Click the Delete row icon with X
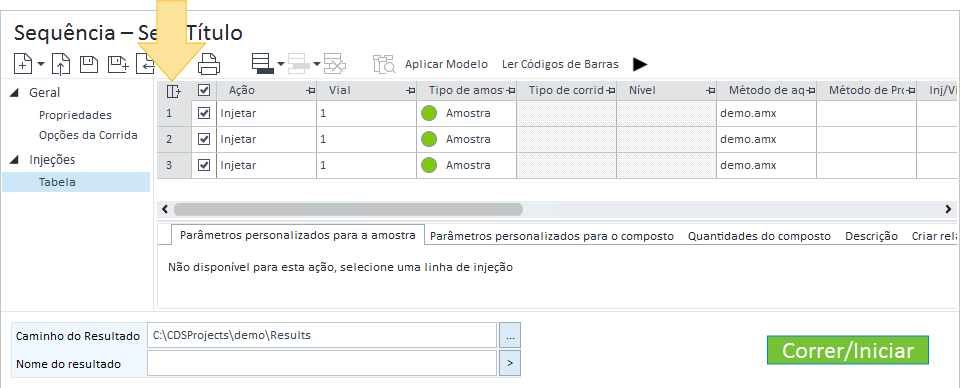Viewport: 960px width, 388px height. click(335, 64)
